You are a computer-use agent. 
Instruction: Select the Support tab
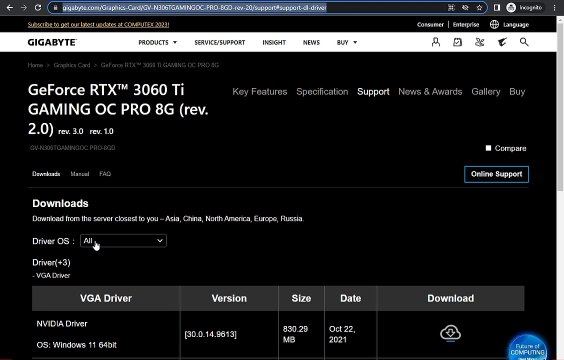tap(373, 92)
